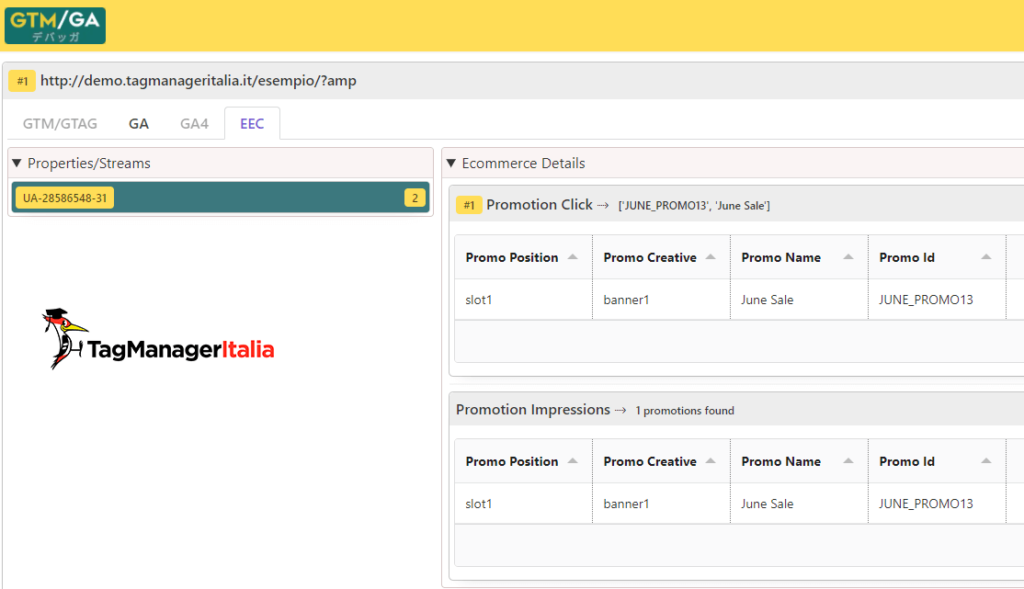Select the EEC tab

pos(252,123)
